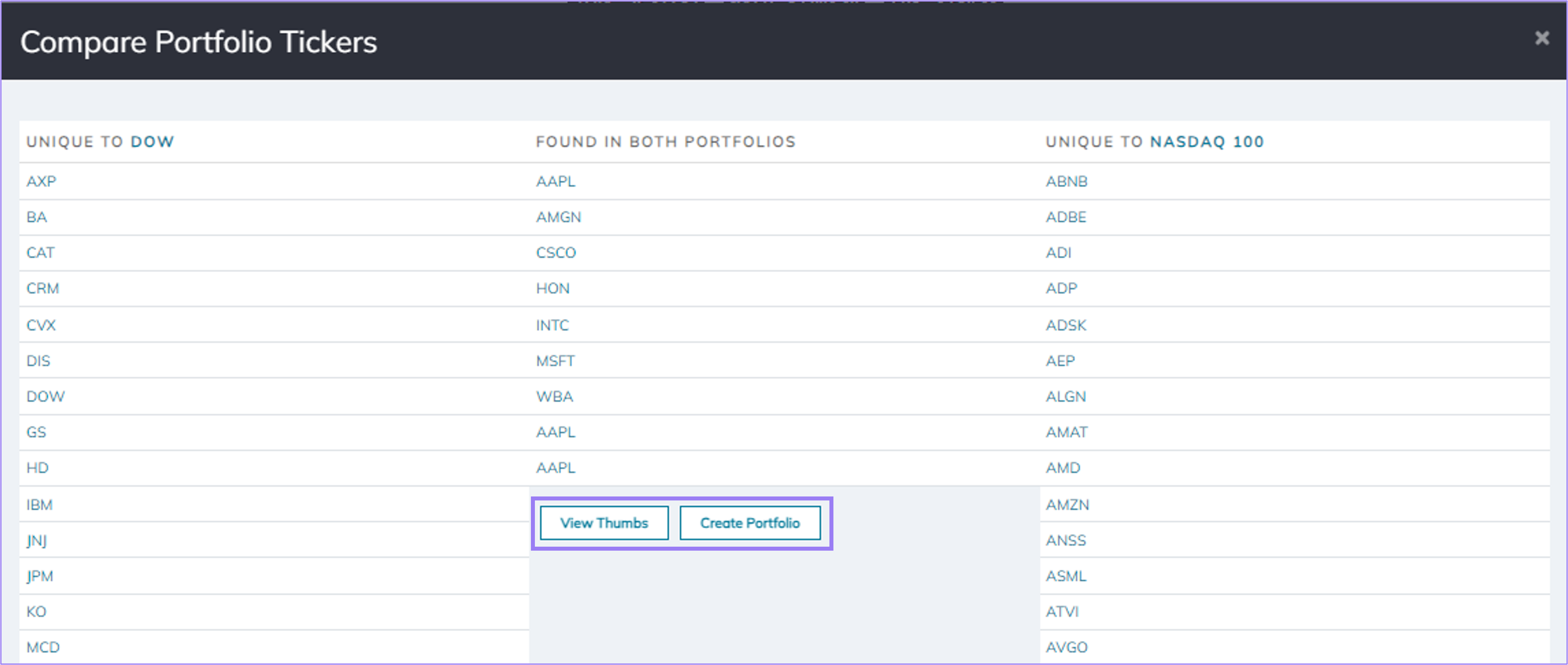Image resolution: width=1568 pixels, height=665 pixels.
Task: Select DIS from the Unique to Dow list
Action: point(38,360)
